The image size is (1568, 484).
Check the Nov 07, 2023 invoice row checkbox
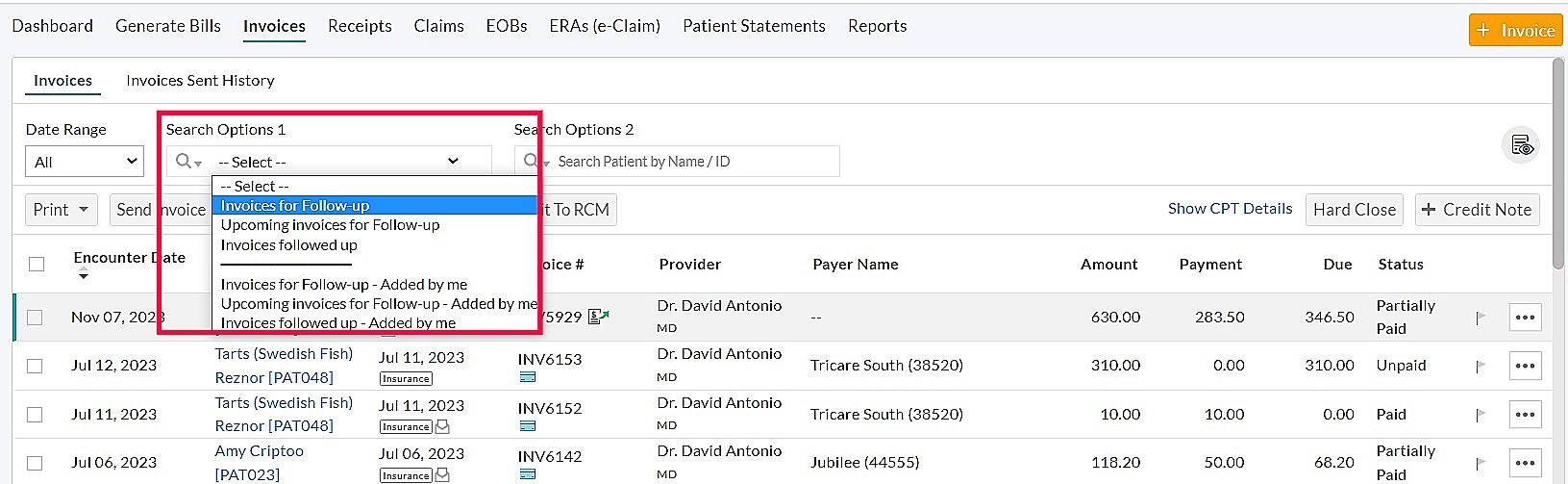click(x=36, y=318)
